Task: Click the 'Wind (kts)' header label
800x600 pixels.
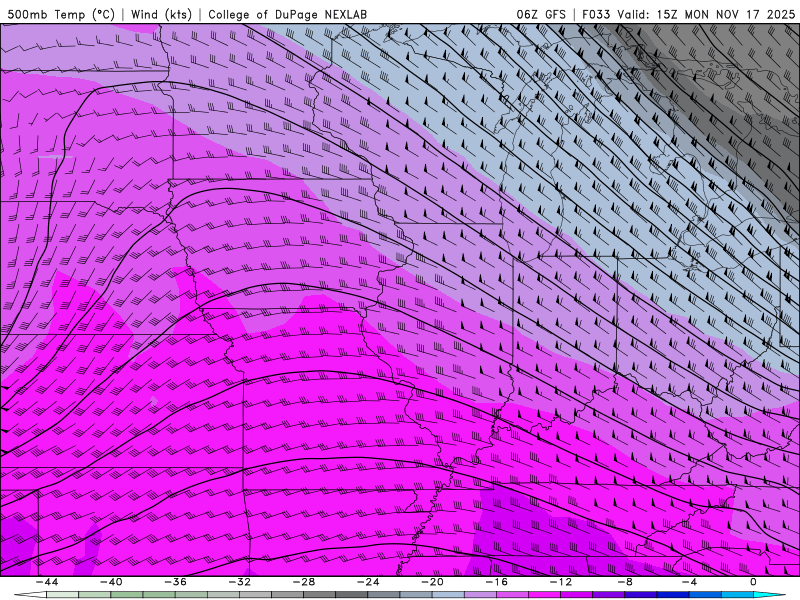Action: 161,14
